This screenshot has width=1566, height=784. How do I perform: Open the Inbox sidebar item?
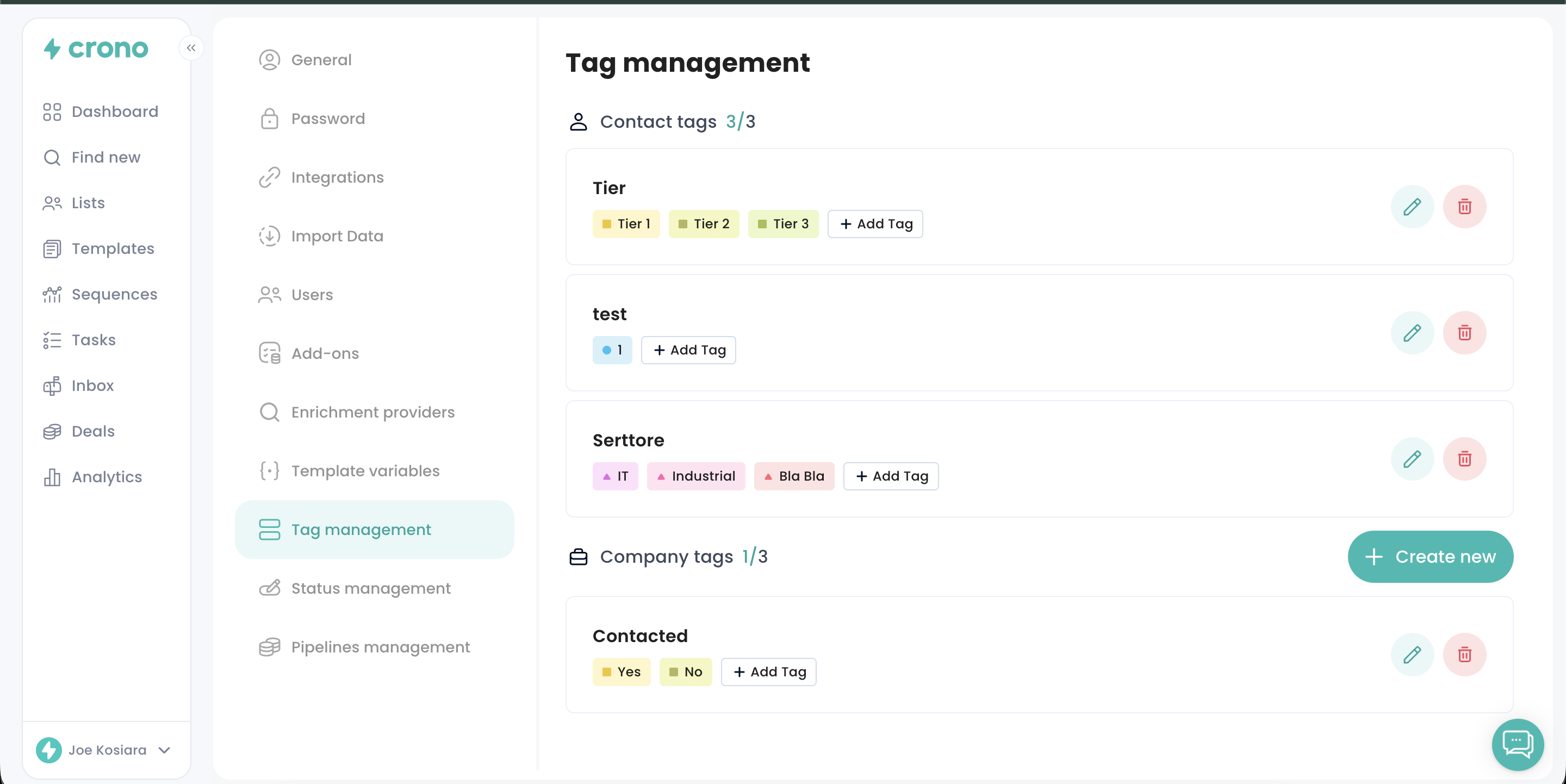tap(92, 385)
